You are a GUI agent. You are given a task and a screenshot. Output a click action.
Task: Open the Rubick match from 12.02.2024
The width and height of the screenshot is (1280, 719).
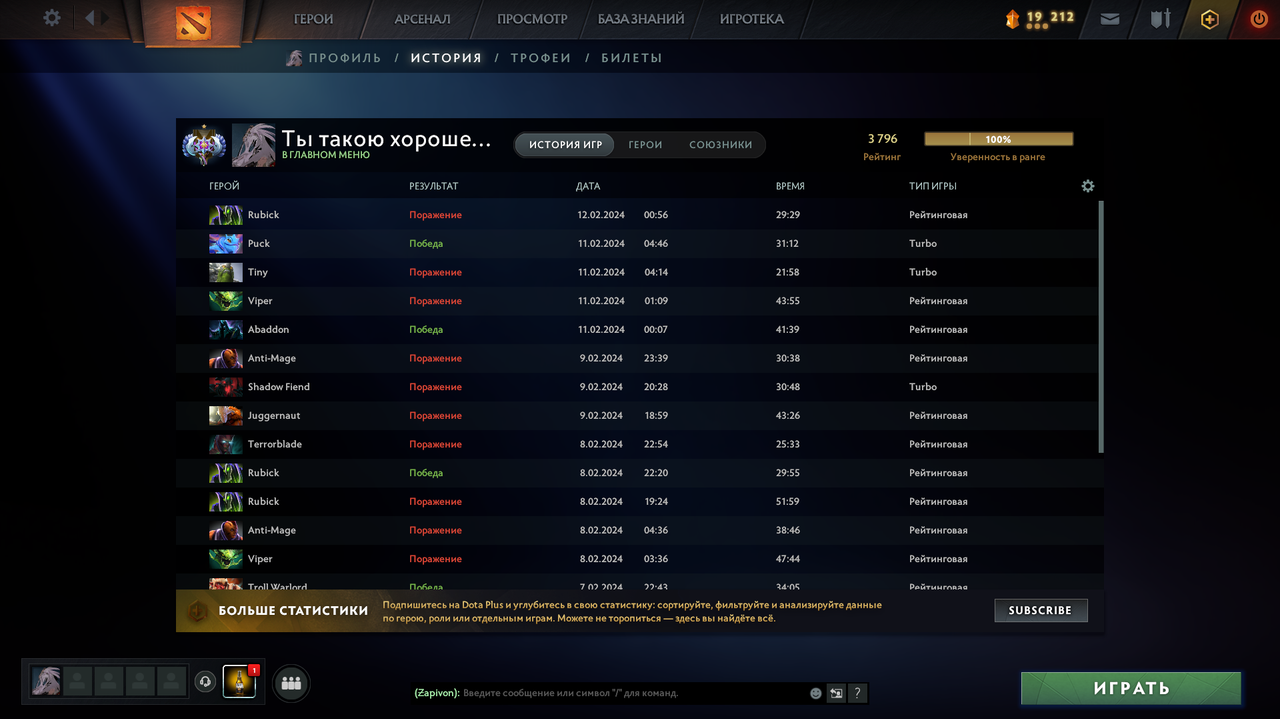(640, 215)
